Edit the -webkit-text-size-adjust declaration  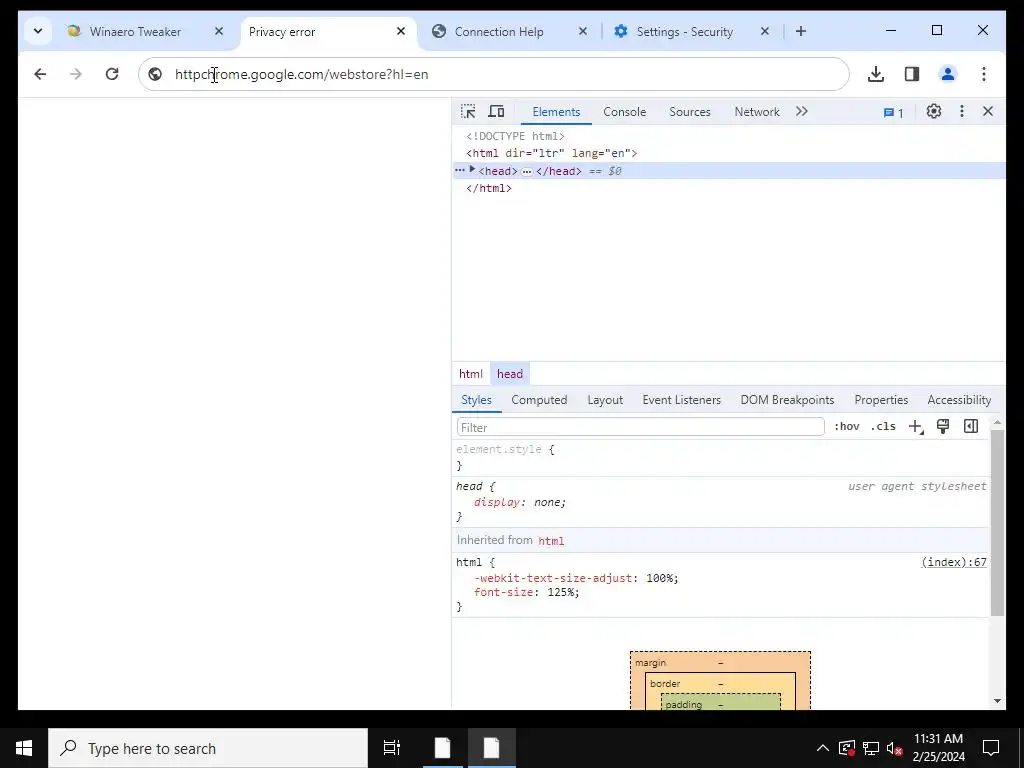point(576,578)
